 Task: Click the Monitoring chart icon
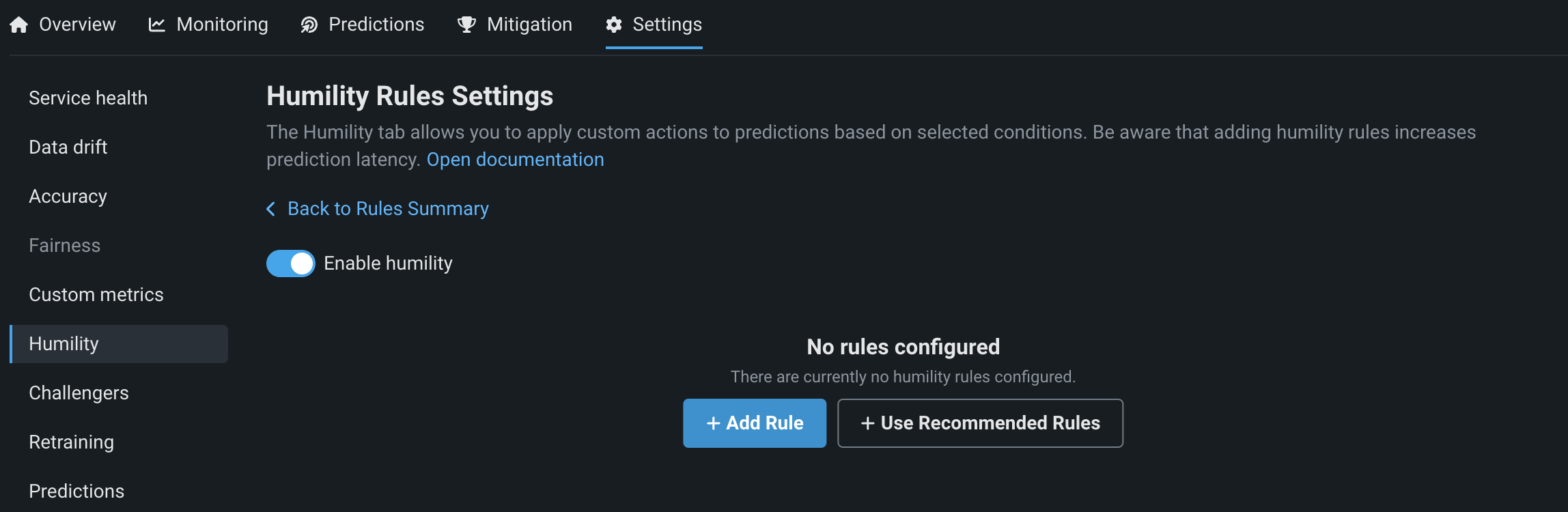point(157,25)
